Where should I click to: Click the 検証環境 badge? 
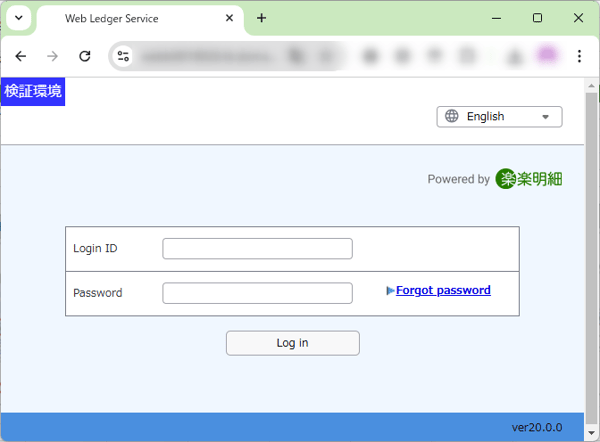[x=33, y=91]
